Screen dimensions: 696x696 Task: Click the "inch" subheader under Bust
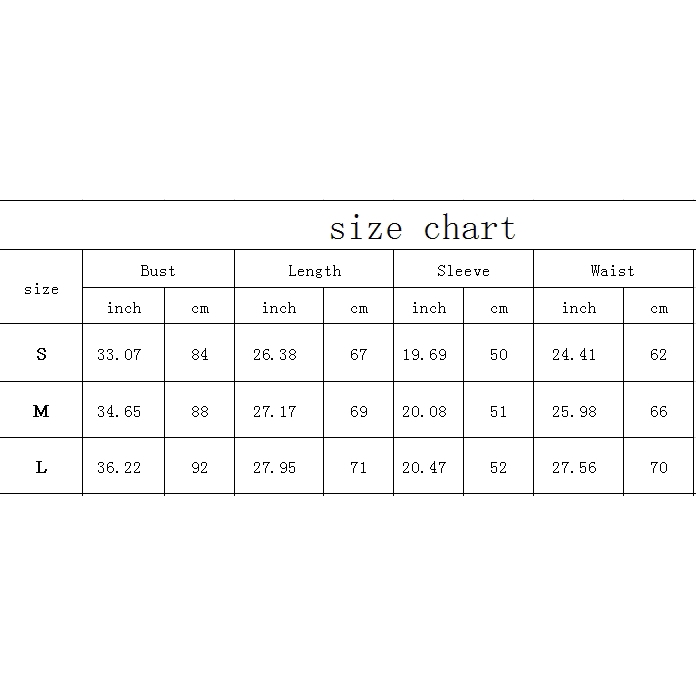click(x=124, y=308)
